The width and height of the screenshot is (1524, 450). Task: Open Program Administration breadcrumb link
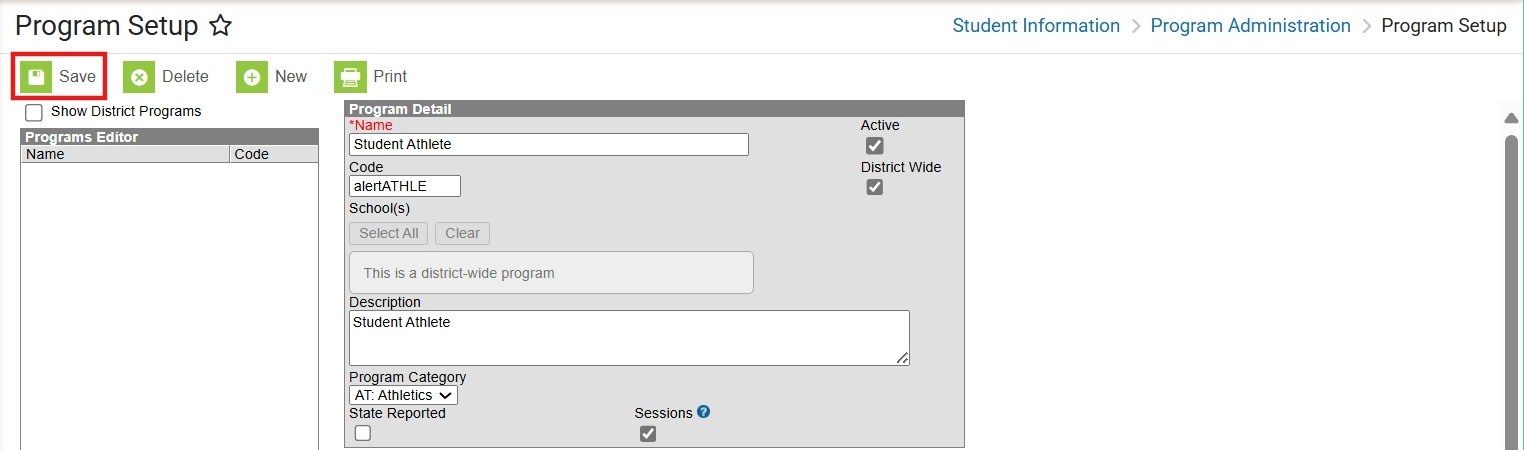point(1250,26)
